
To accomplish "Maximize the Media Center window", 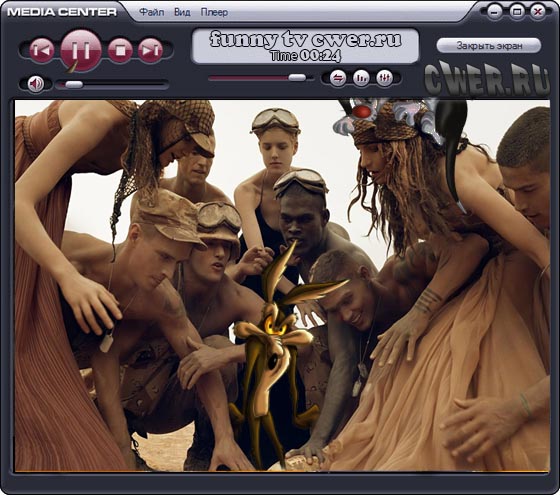I will [x=516, y=11].
